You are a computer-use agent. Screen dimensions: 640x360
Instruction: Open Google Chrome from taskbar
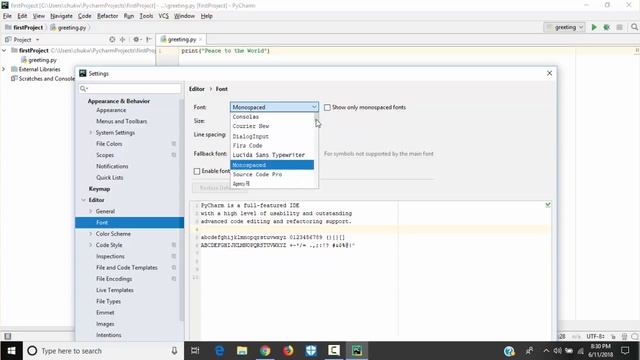pyautogui.click(x=265, y=351)
